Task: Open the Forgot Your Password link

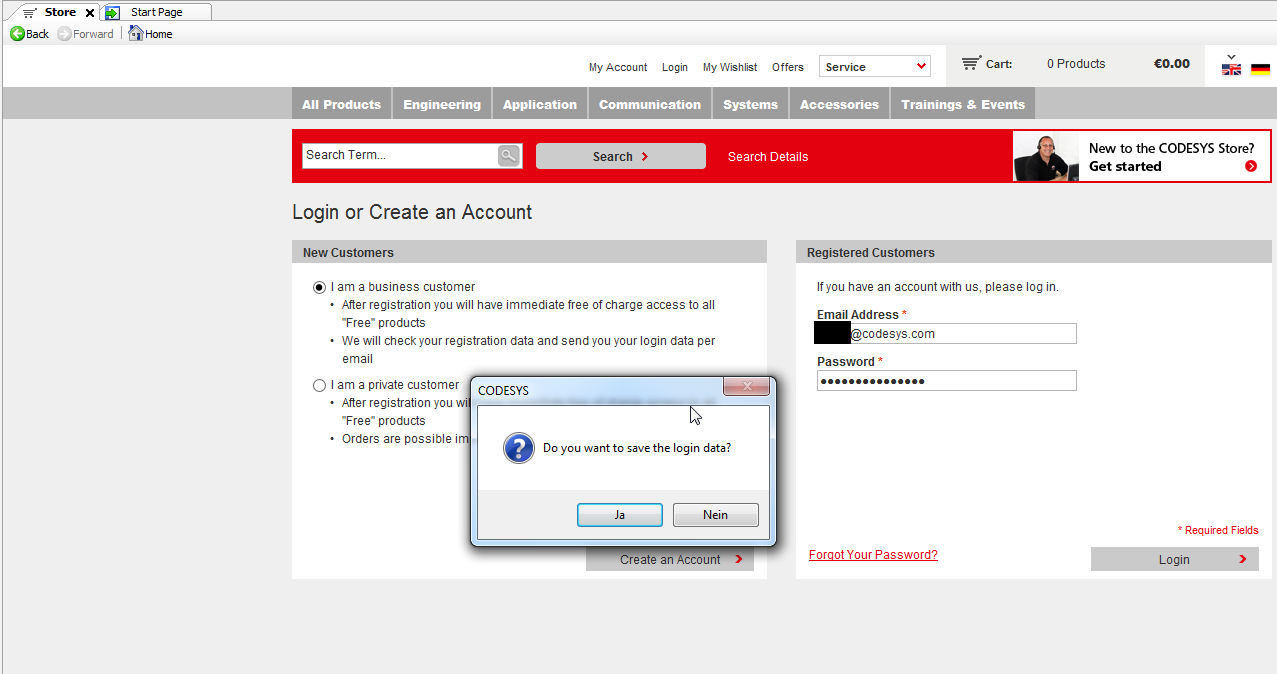Action: (x=873, y=555)
